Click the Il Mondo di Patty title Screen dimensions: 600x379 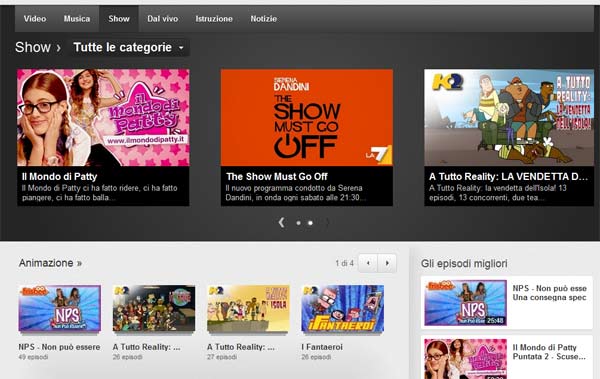[x=60, y=176]
